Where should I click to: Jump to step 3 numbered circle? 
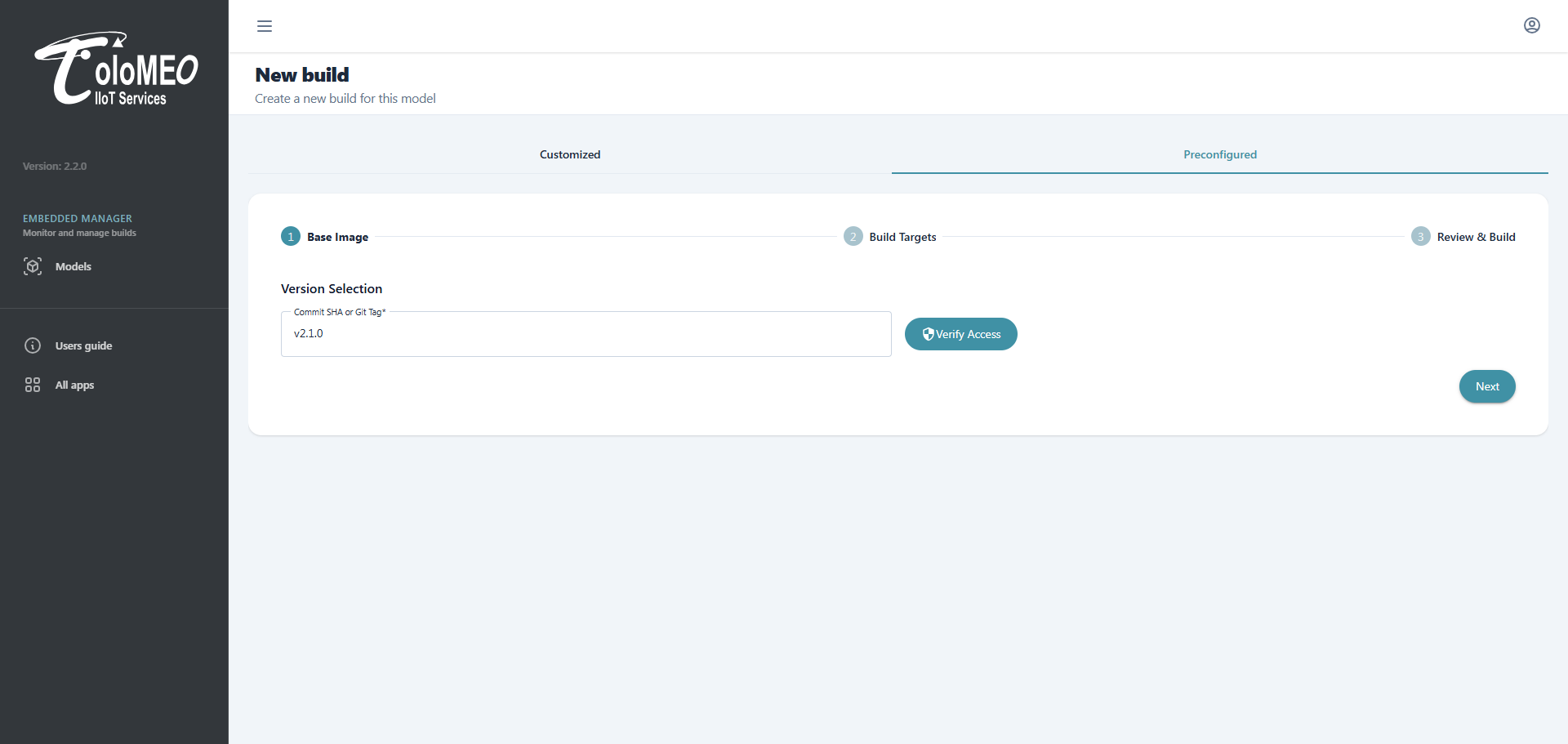[1420, 237]
